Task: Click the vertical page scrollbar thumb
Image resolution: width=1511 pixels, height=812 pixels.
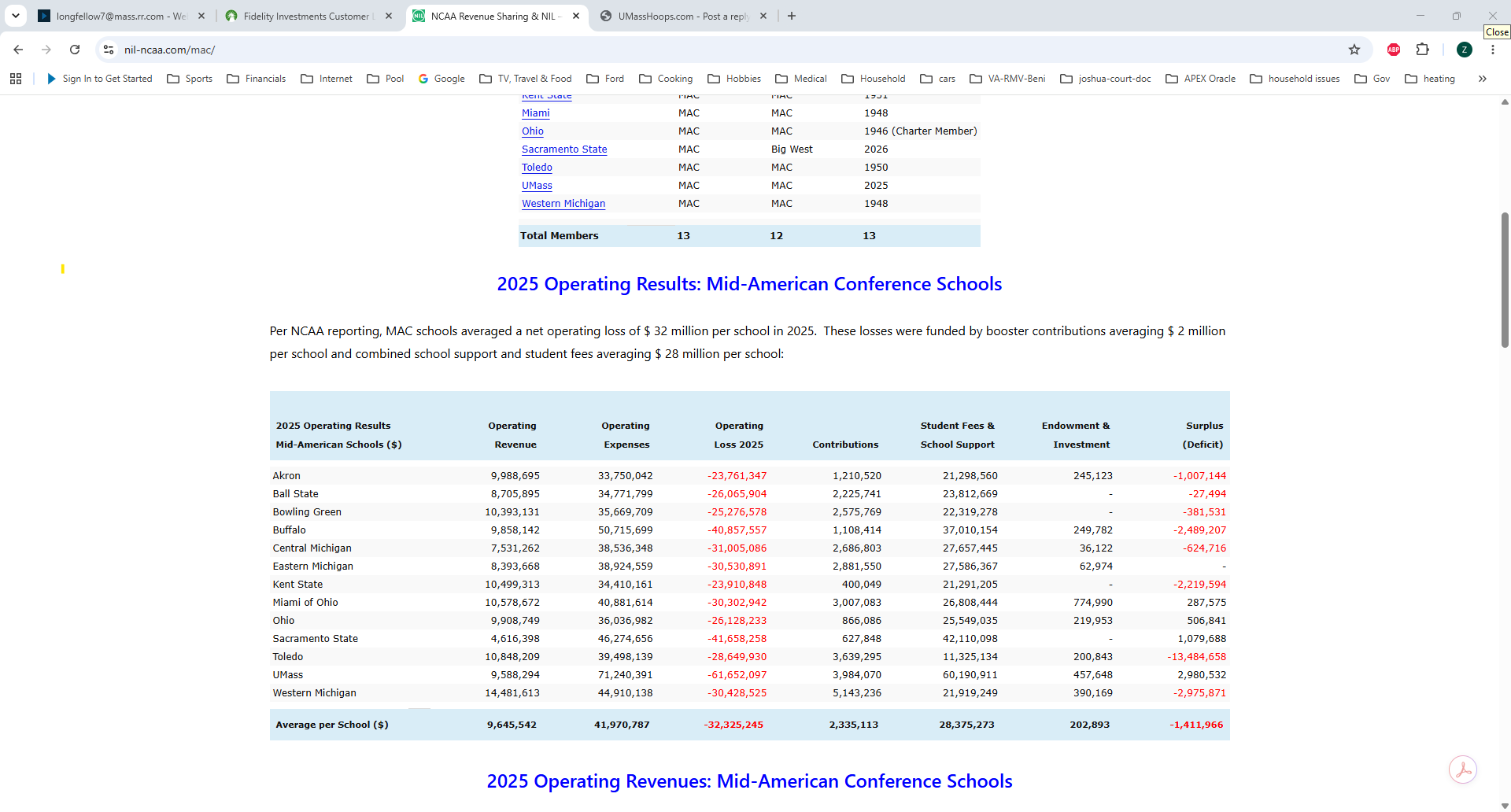Action: [x=1505, y=280]
